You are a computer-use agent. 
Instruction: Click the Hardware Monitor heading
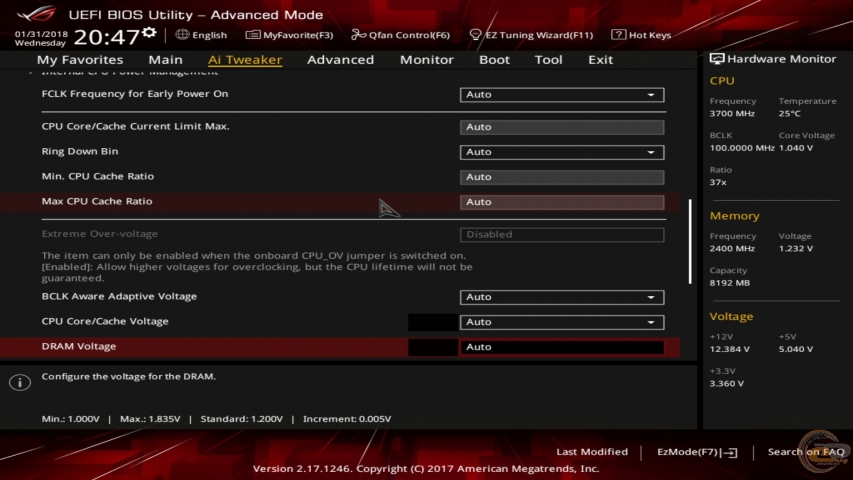pyautogui.click(x=782, y=59)
